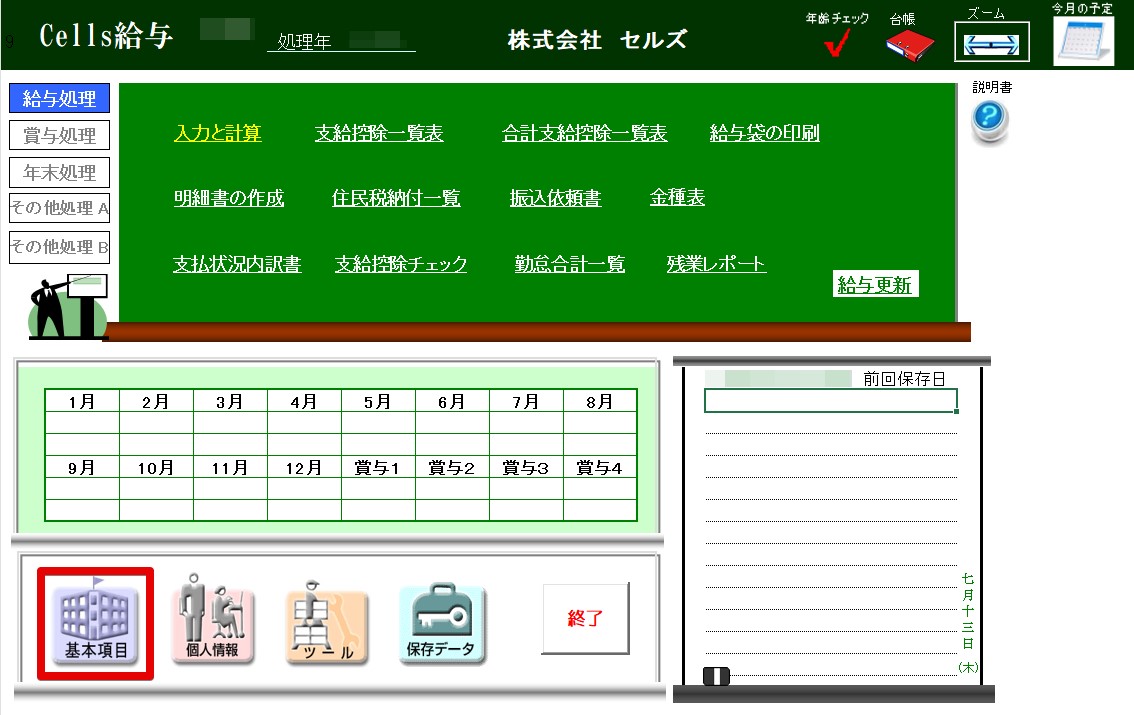The height and width of the screenshot is (715, 1134).
Task: Select the 年末処理 tab
Action: [x=60, y=172]
